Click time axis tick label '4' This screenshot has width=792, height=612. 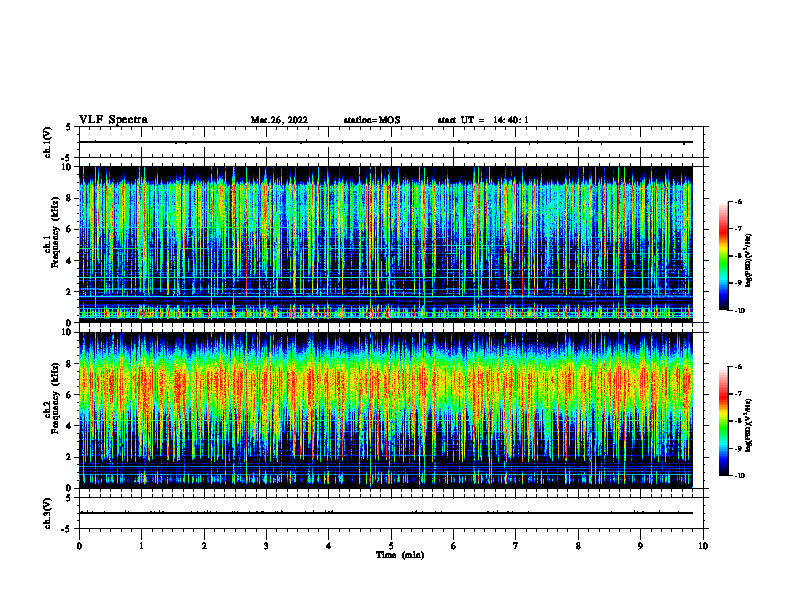[328, 546]
